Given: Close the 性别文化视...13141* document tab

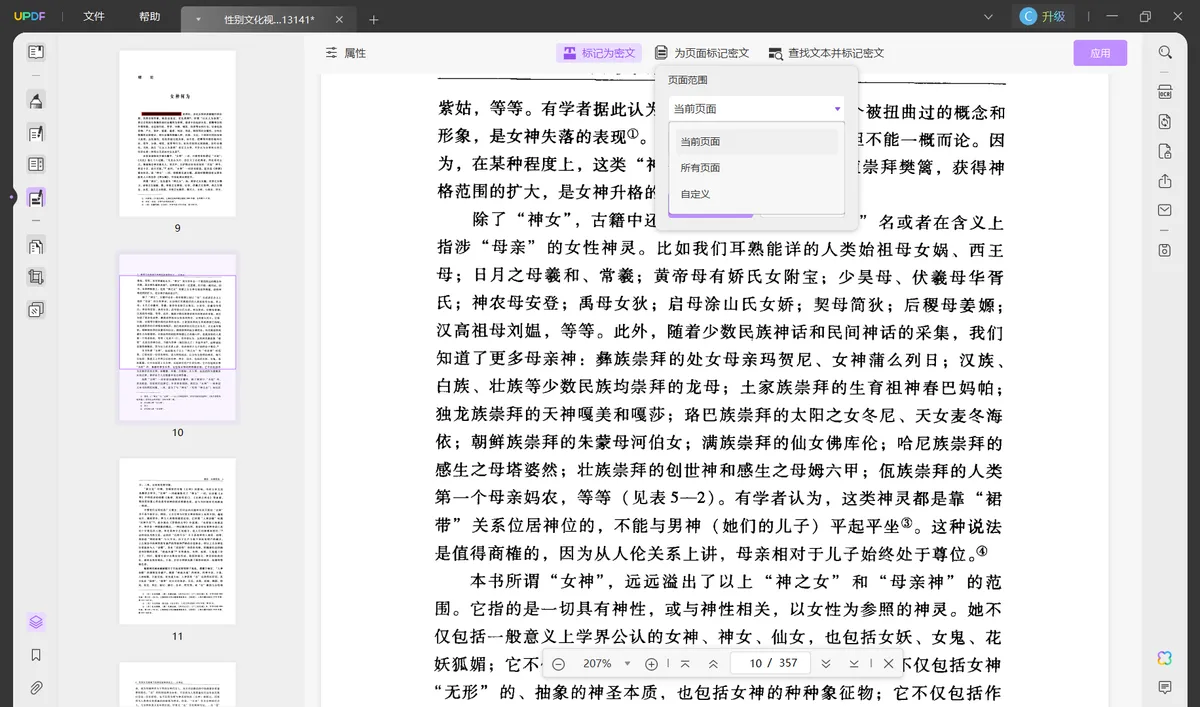Looking at the screenshot, I should (x=339, y=19).
